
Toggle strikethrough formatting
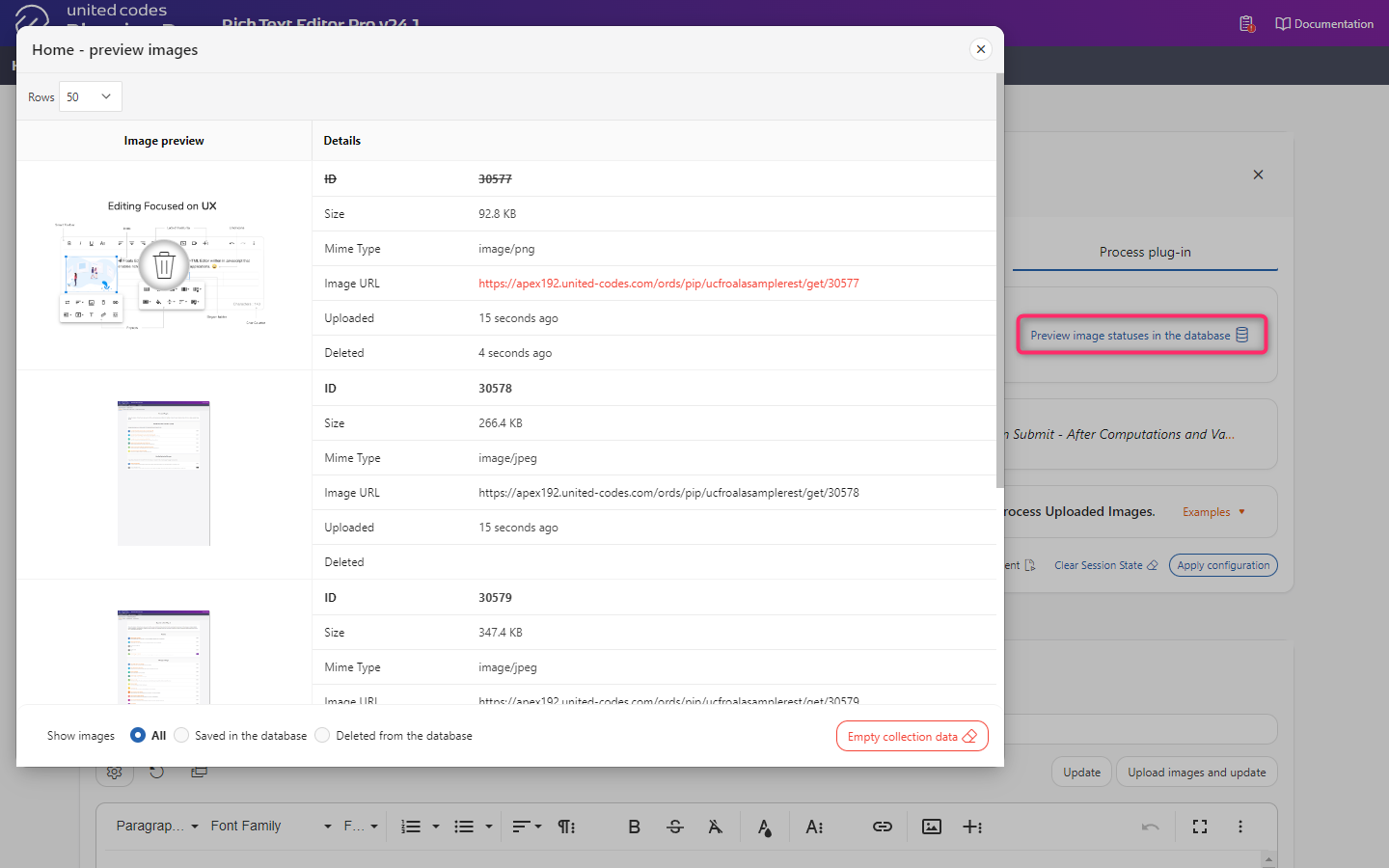coord(675,827)
